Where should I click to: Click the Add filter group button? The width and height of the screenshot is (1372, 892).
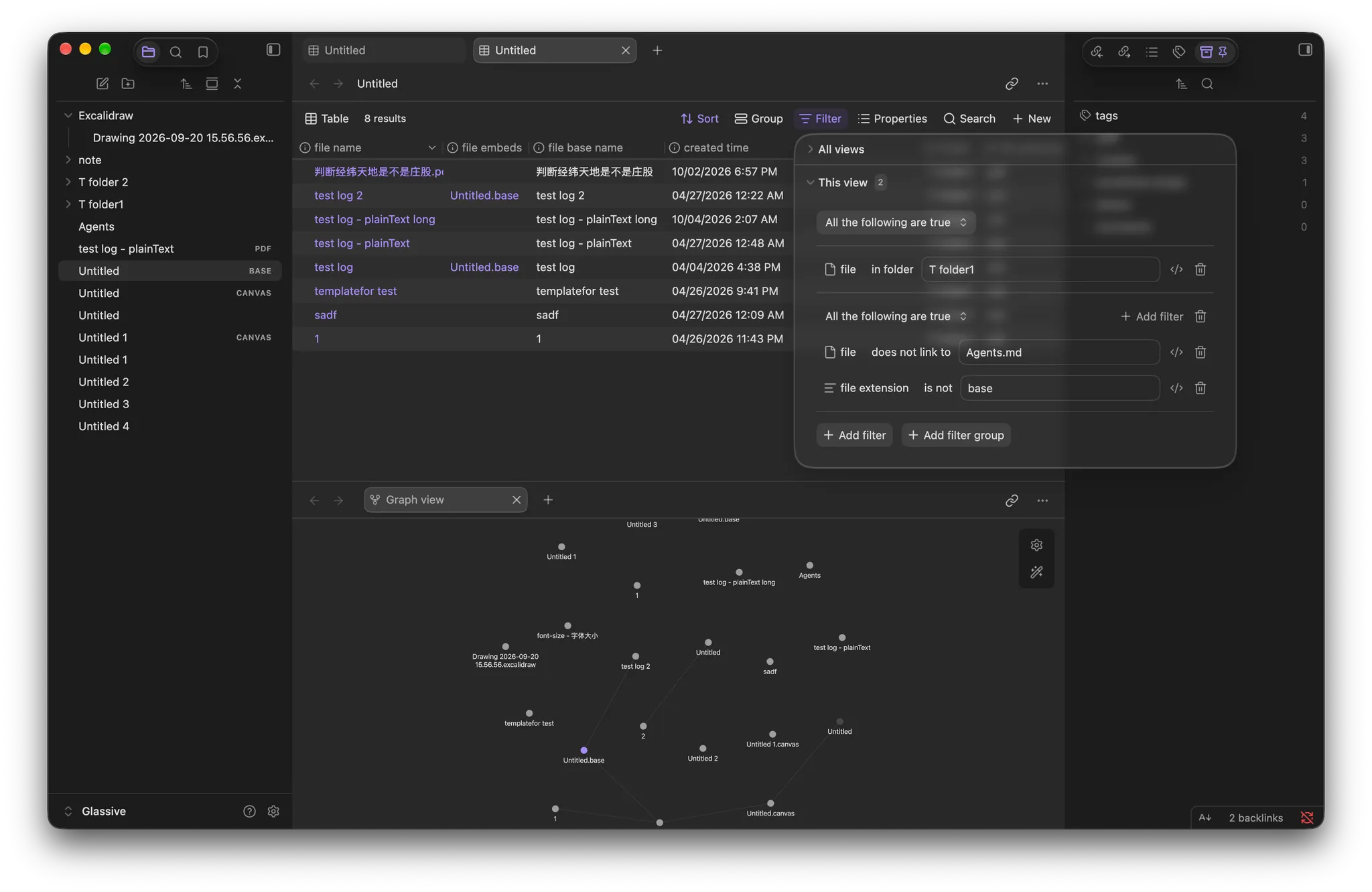click(x=956, y=435)
